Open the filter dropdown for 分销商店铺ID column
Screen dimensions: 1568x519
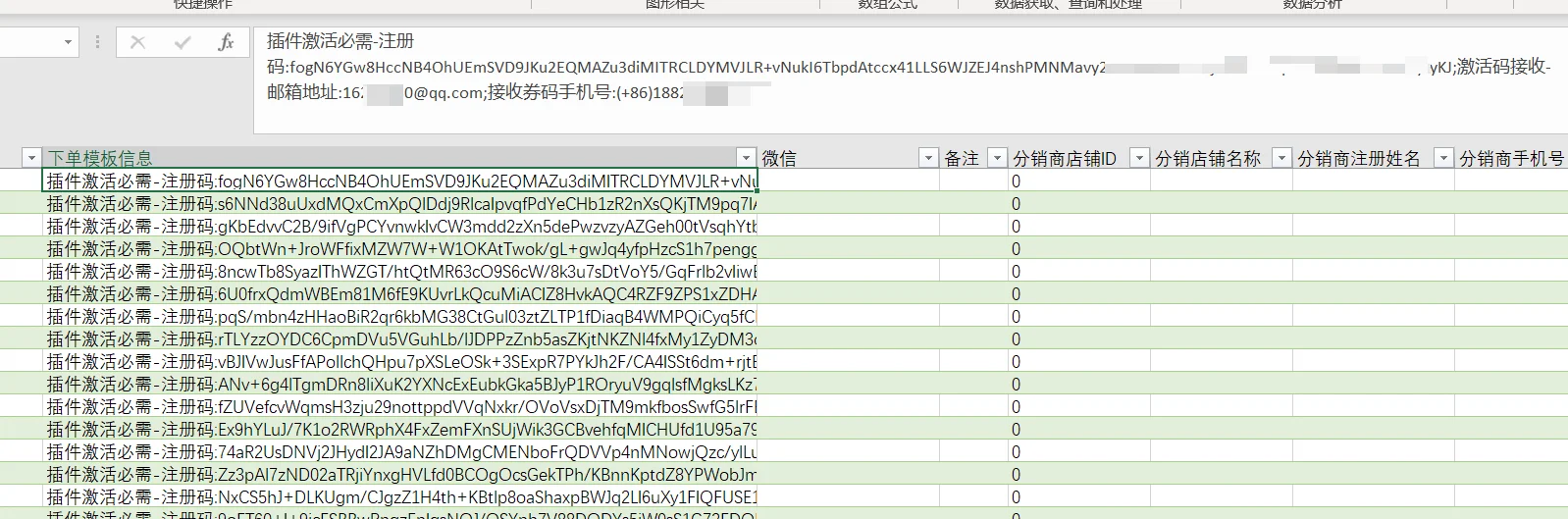coord(1139,158)
